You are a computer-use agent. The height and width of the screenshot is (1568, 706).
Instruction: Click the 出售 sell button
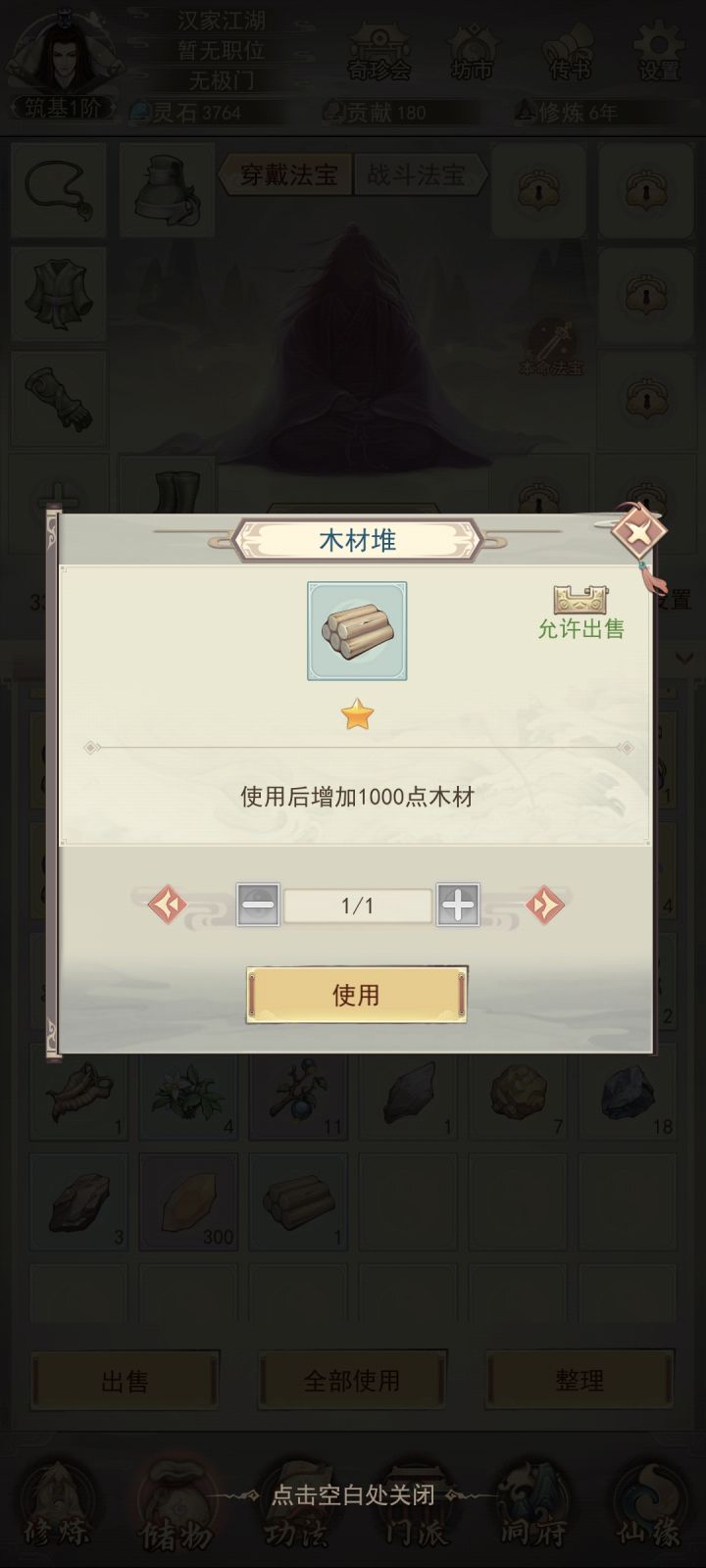pos(125,1381)
